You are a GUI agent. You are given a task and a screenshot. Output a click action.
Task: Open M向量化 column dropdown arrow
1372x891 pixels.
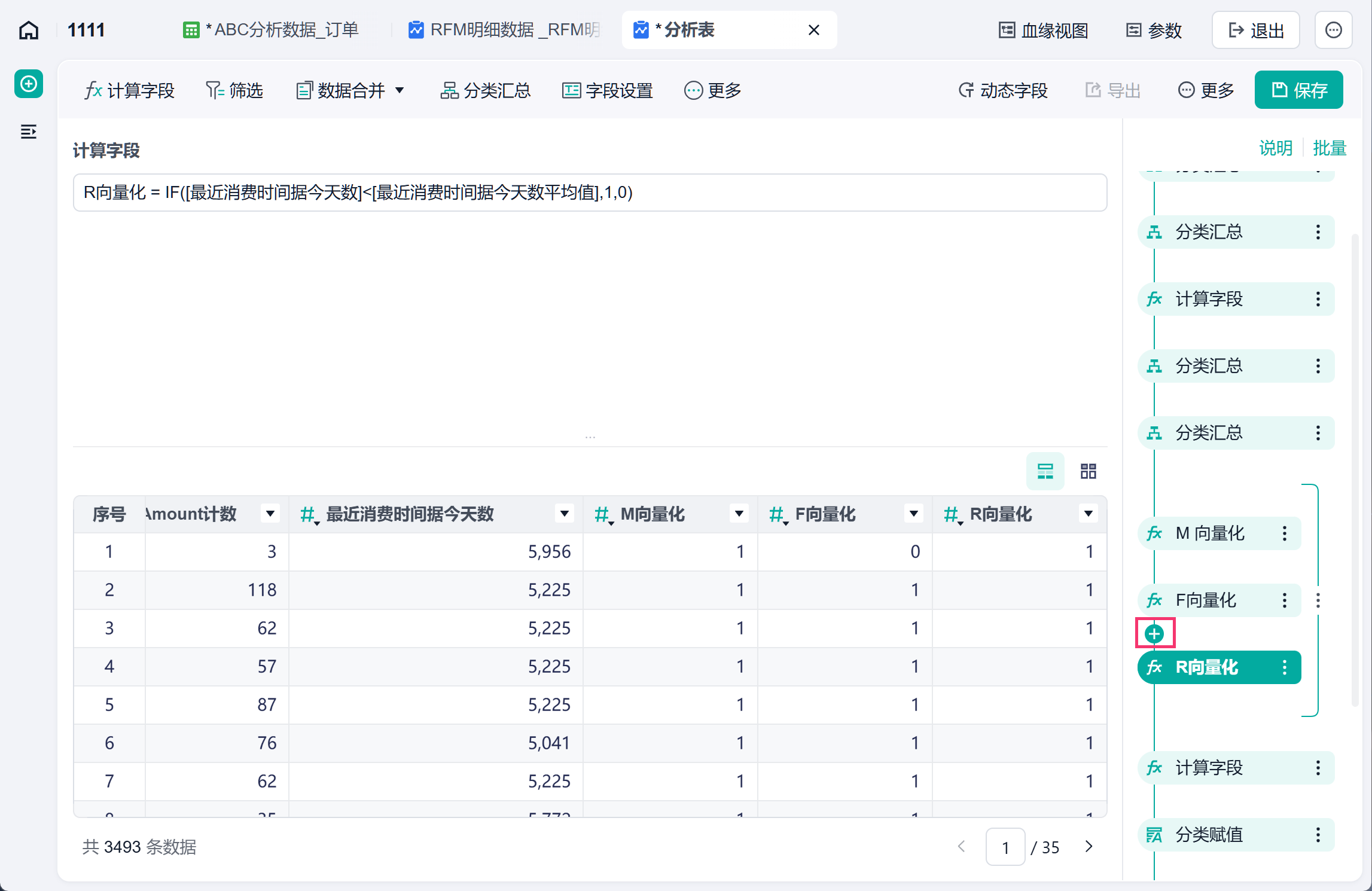[739, 514]
